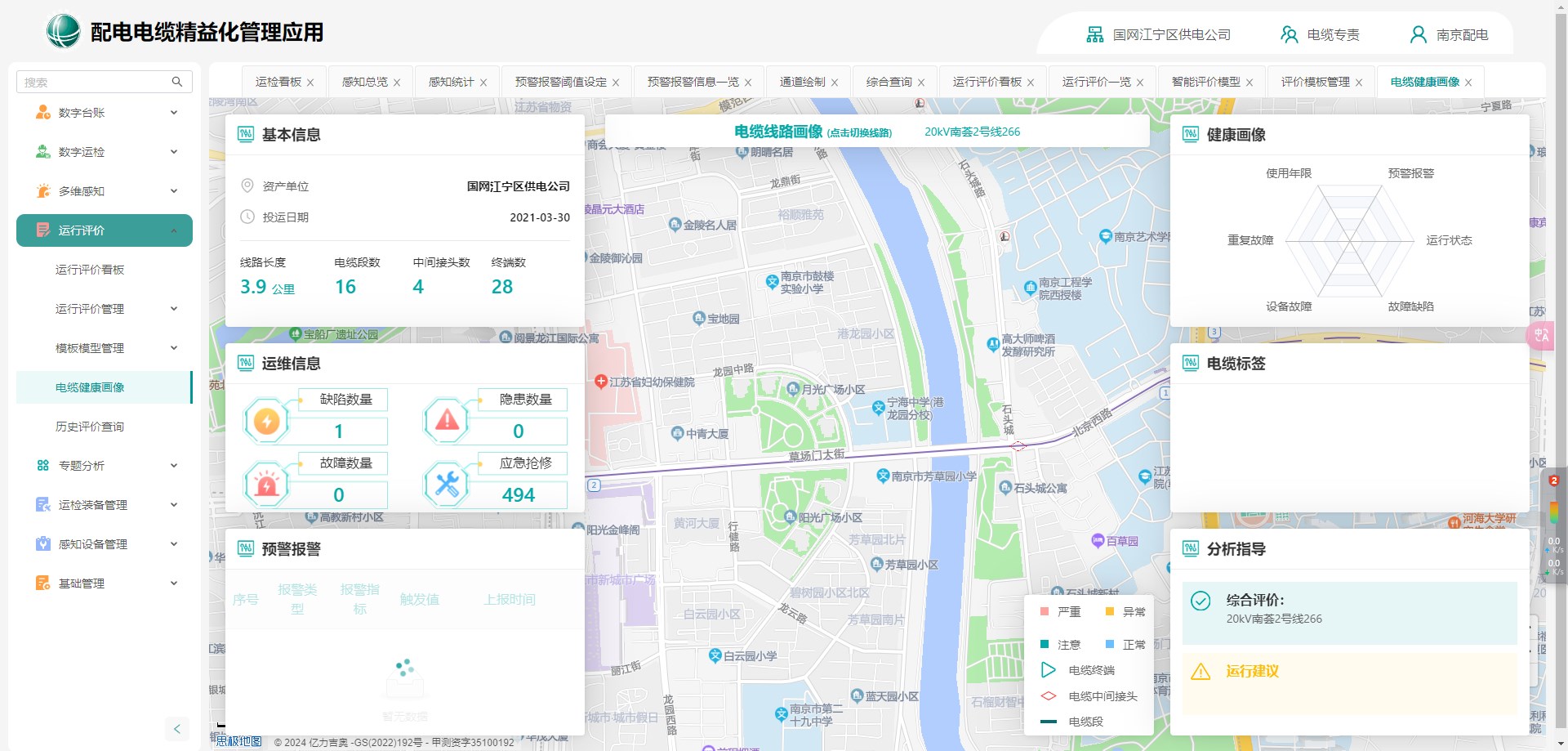Collapse the sidebar with arrow button
Image resolution: width=1568 pixels, height=751 pixels.
coord(177,729)
